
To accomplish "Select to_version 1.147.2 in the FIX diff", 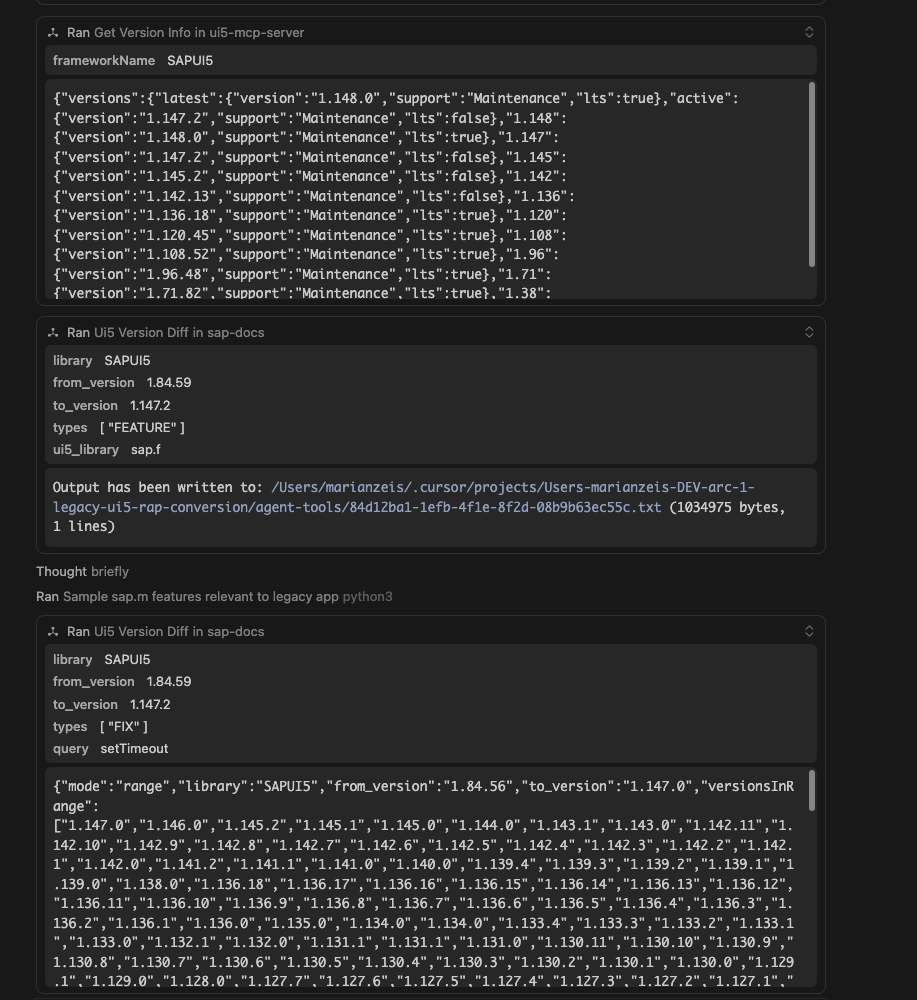I will 112,705.
